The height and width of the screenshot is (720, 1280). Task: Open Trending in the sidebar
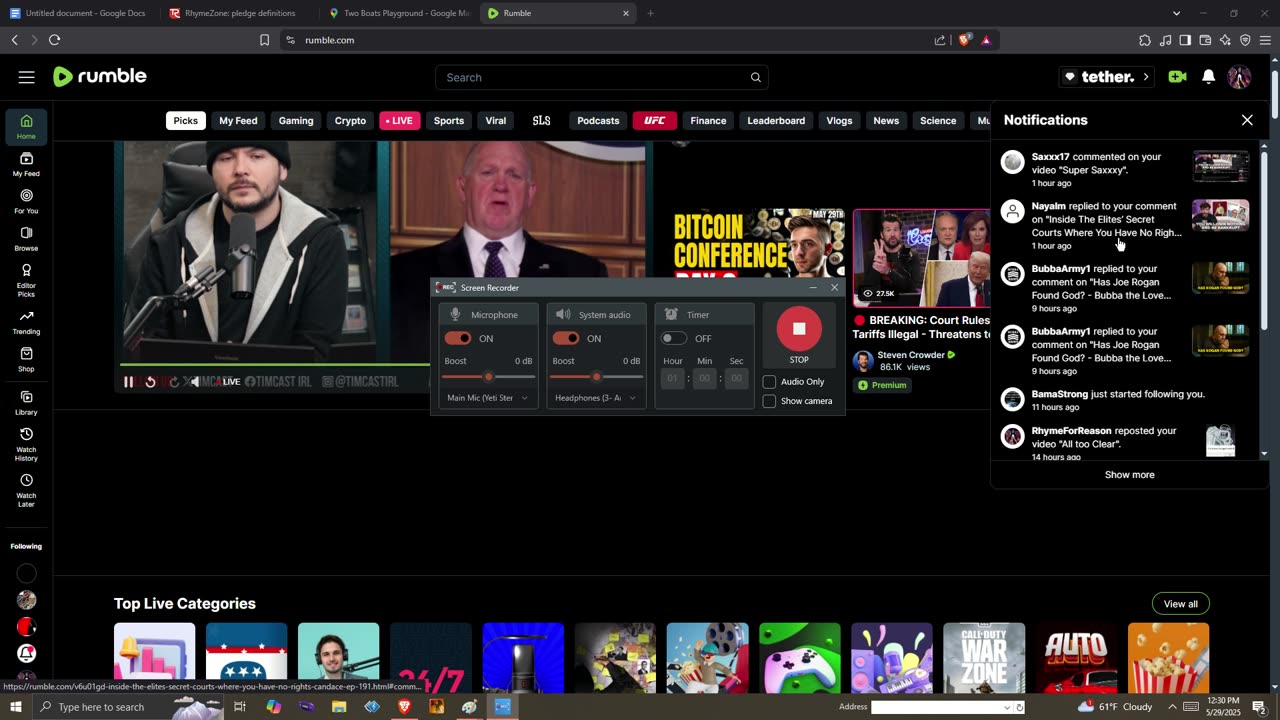click(x=26, y=322)
